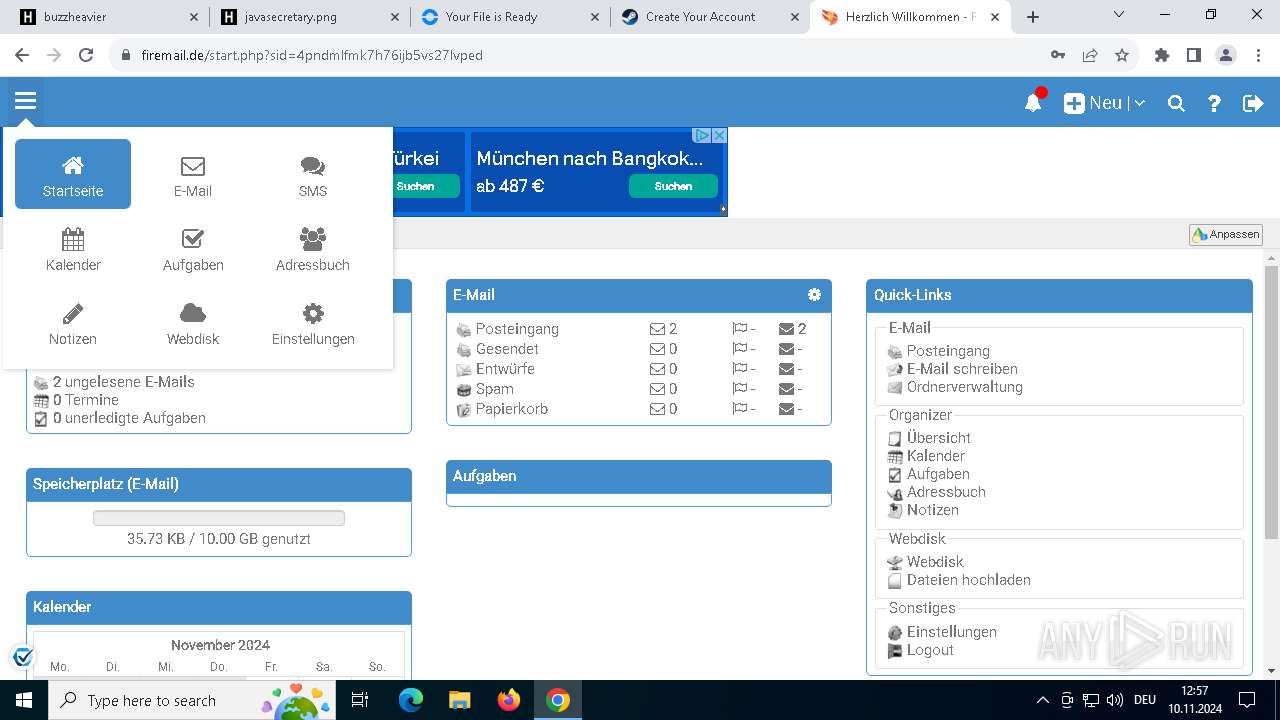
Task: Click the unerledigte Aufgaben summary line
Action: pos(129,418)
